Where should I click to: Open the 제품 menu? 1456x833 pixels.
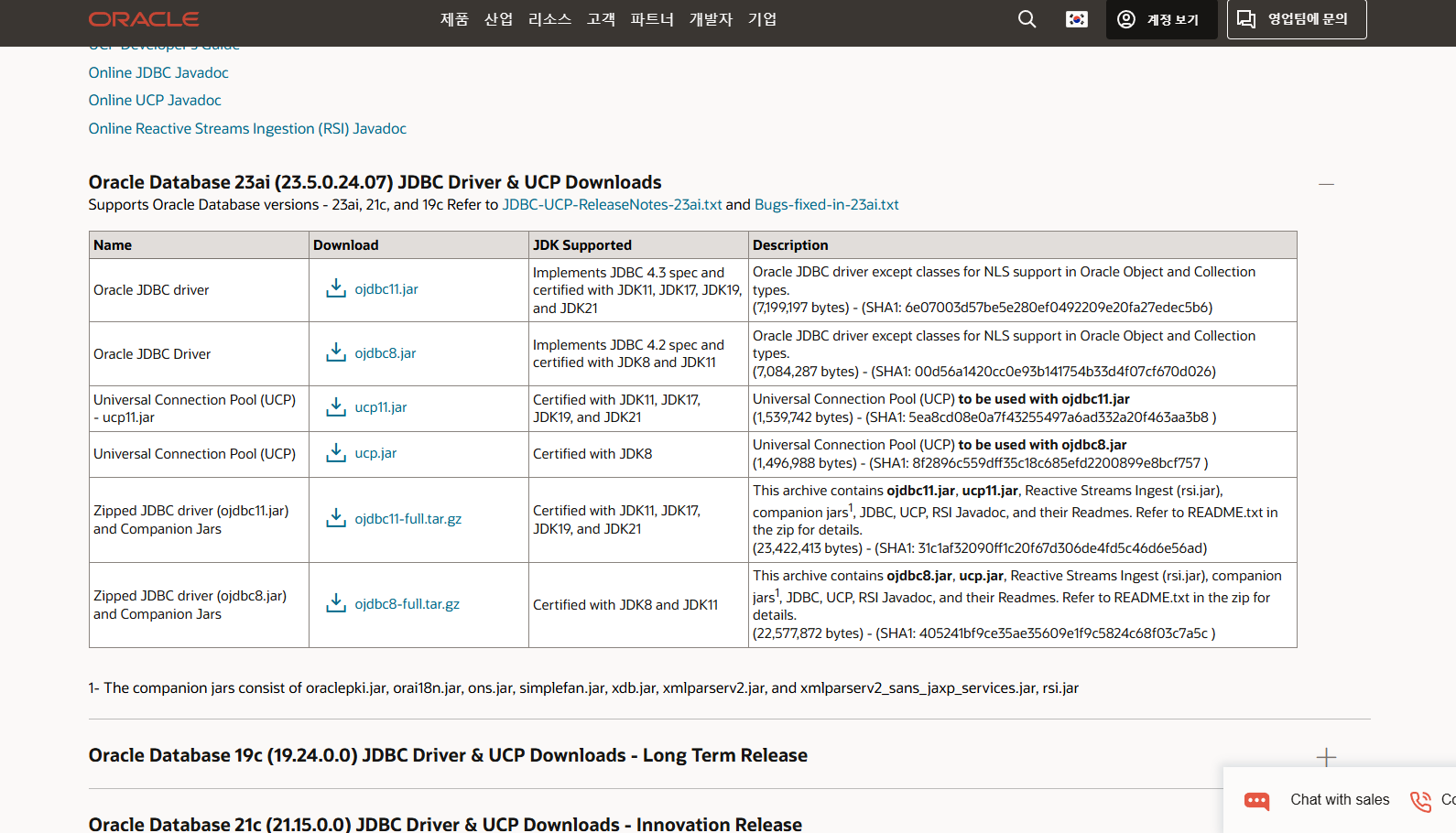coord(454,19)
